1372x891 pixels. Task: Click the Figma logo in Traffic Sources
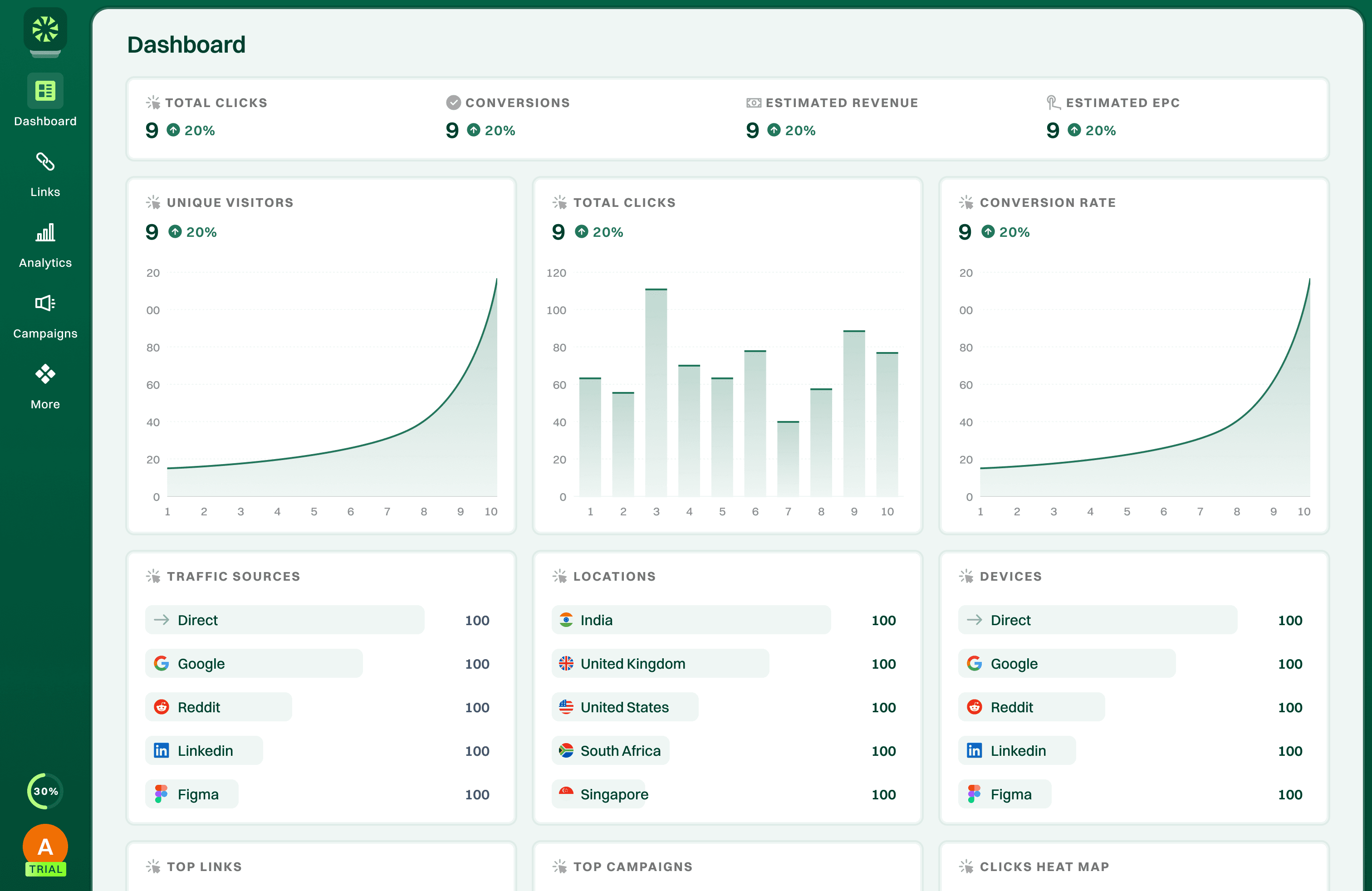point(162,794)
